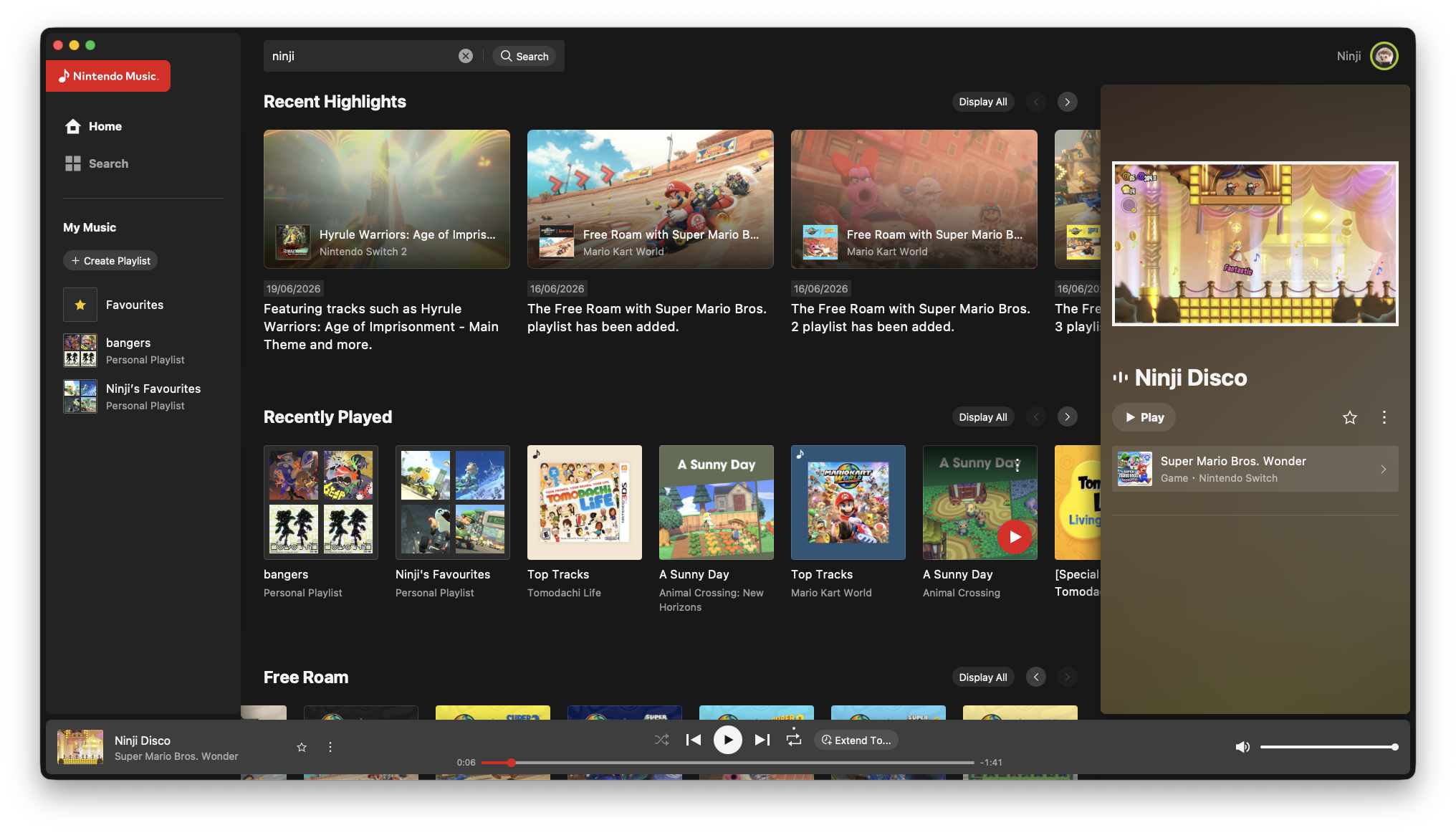
Task: Show next Free Roam items
Action: coord(1068,677)
